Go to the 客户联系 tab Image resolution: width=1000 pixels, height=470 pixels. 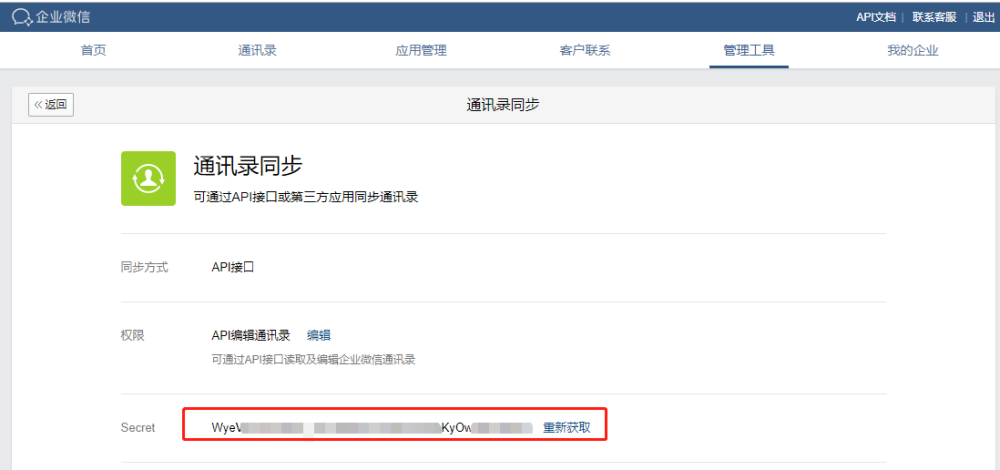(x=585, y=51)
